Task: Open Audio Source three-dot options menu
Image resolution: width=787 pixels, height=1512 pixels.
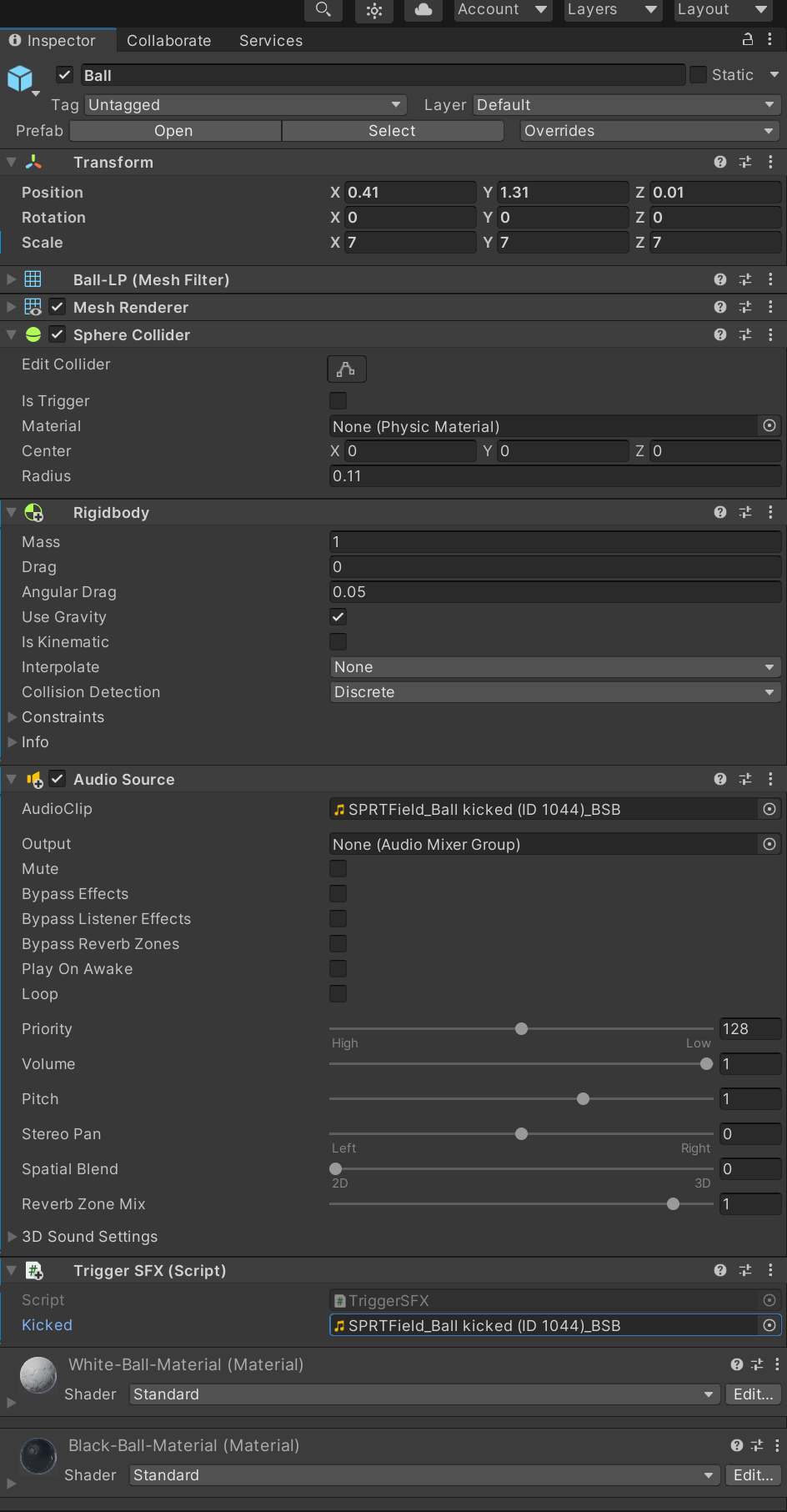Action: click(x=770, y=779)
